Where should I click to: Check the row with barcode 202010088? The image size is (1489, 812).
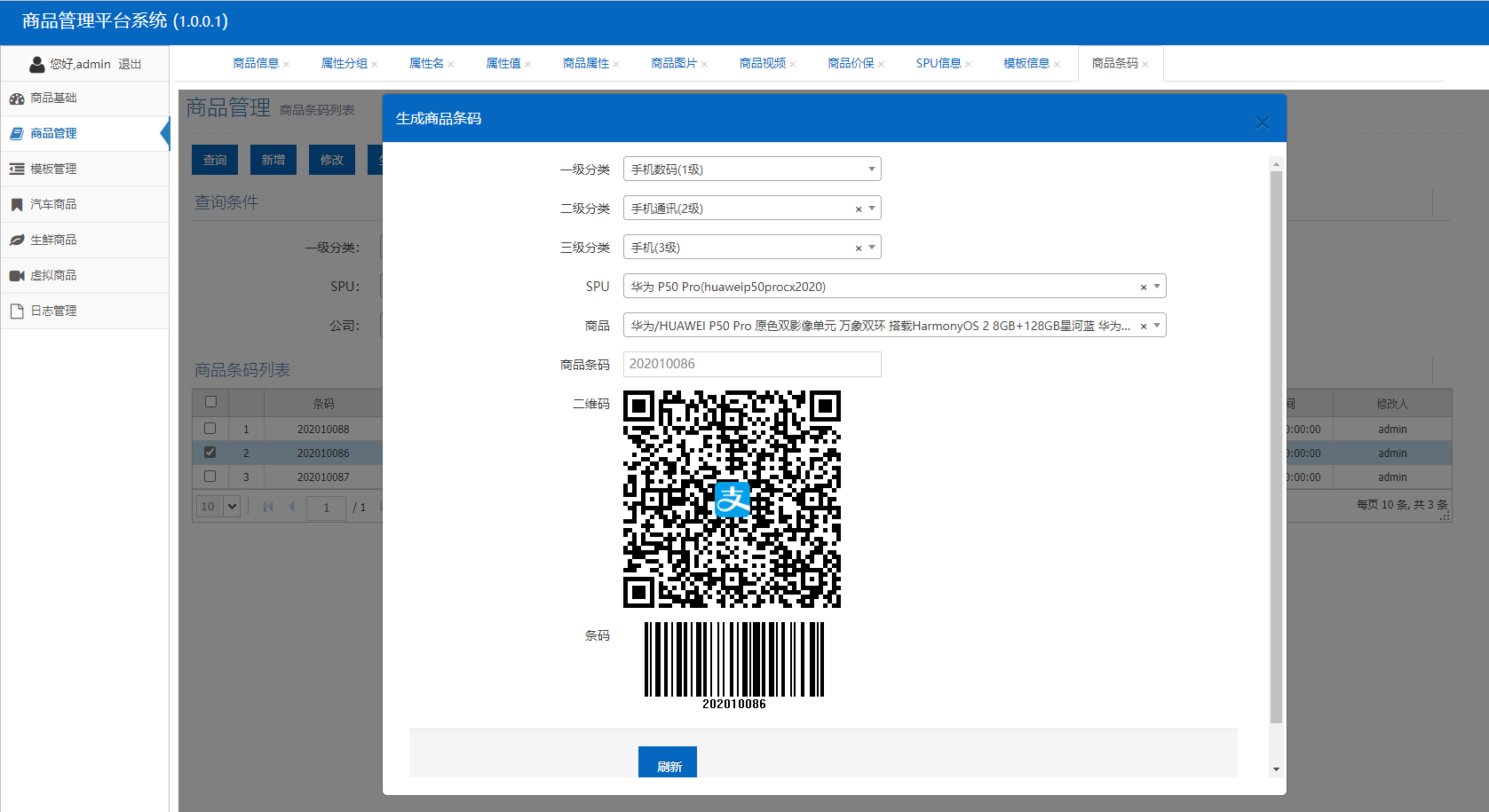[210, 429]
